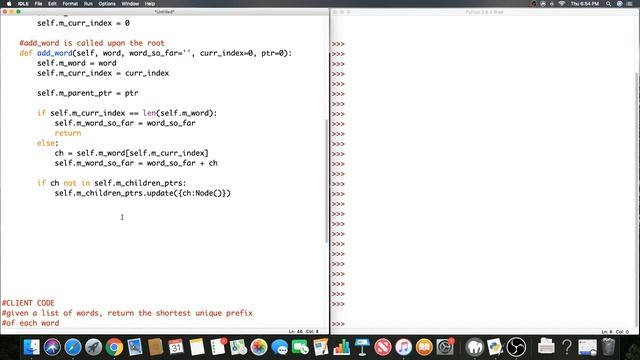Open Reminders app in Dock
Viewport: 640px width, 360px height.
pos(218,347)
